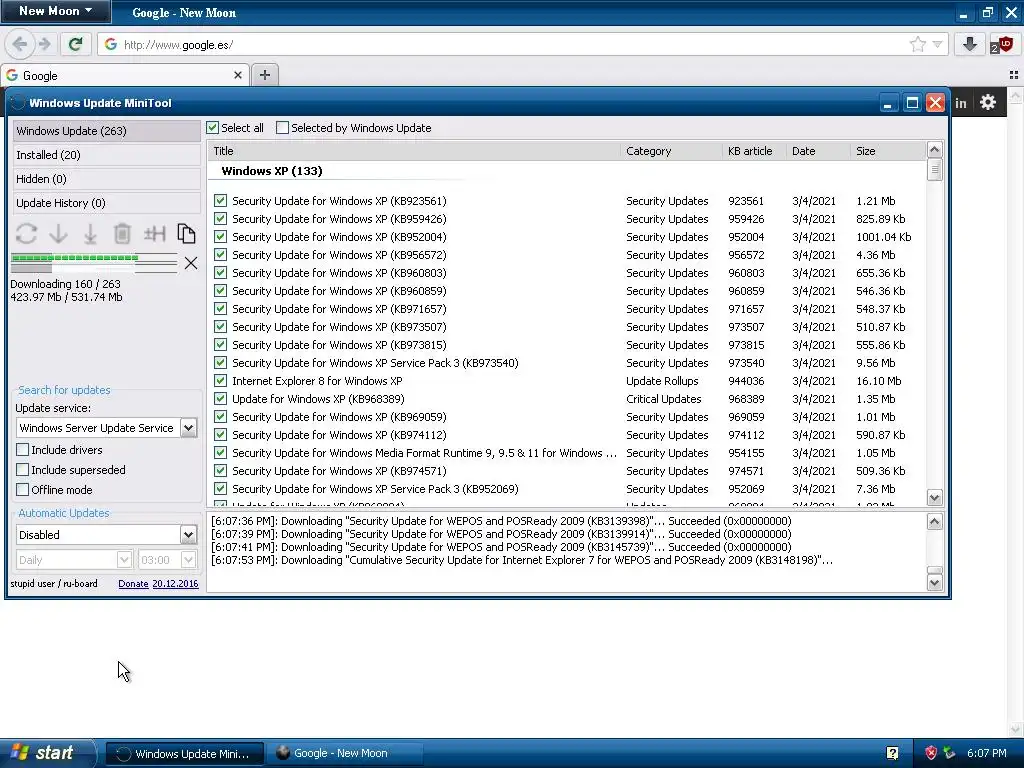Open the 03:00 time dropdown
1024x768 pixels.
tap(188, 560)
